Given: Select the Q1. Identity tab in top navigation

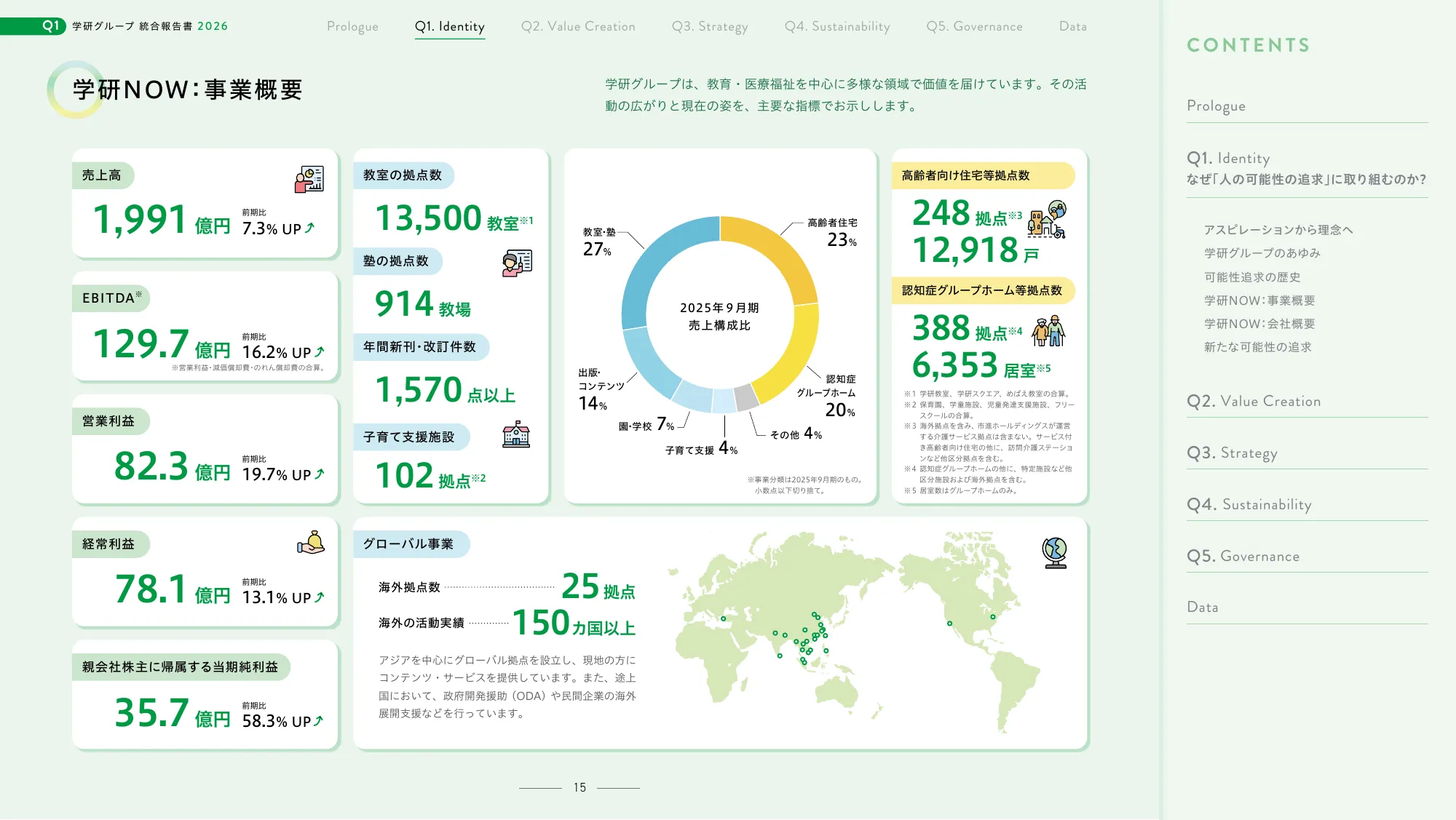Looking at the screenshot, I should (x=450, y=26).
